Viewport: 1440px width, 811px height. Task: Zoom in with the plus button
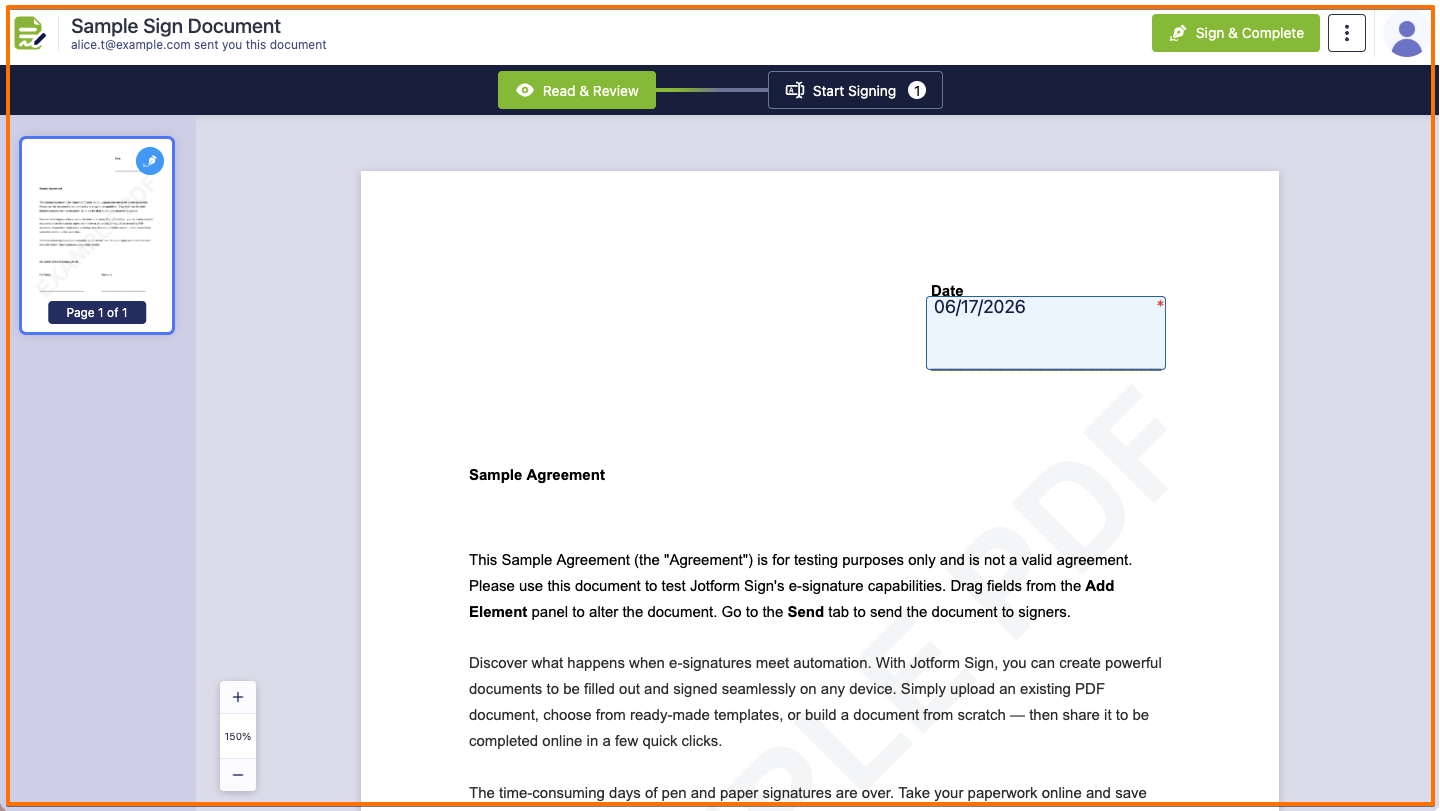pos(238,697)
